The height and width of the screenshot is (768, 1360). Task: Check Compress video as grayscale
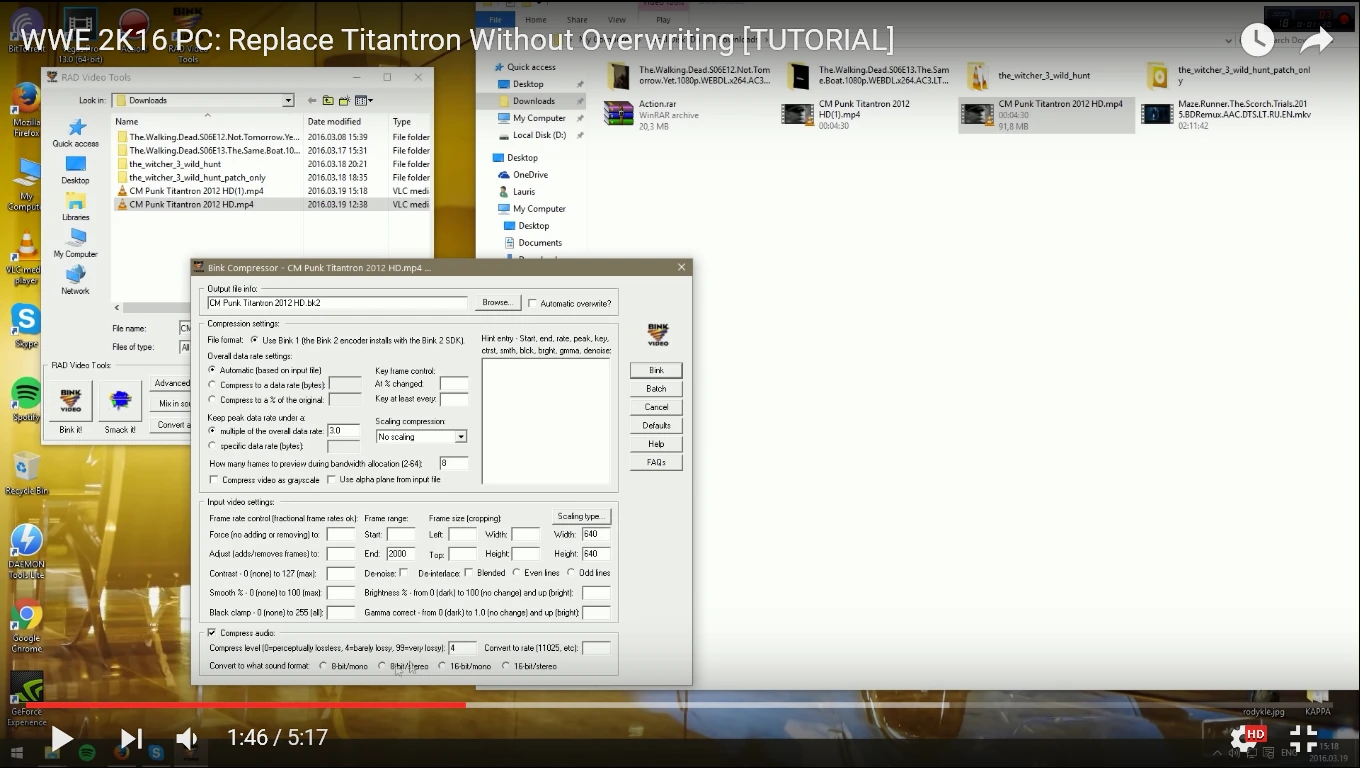pos(214,480)
